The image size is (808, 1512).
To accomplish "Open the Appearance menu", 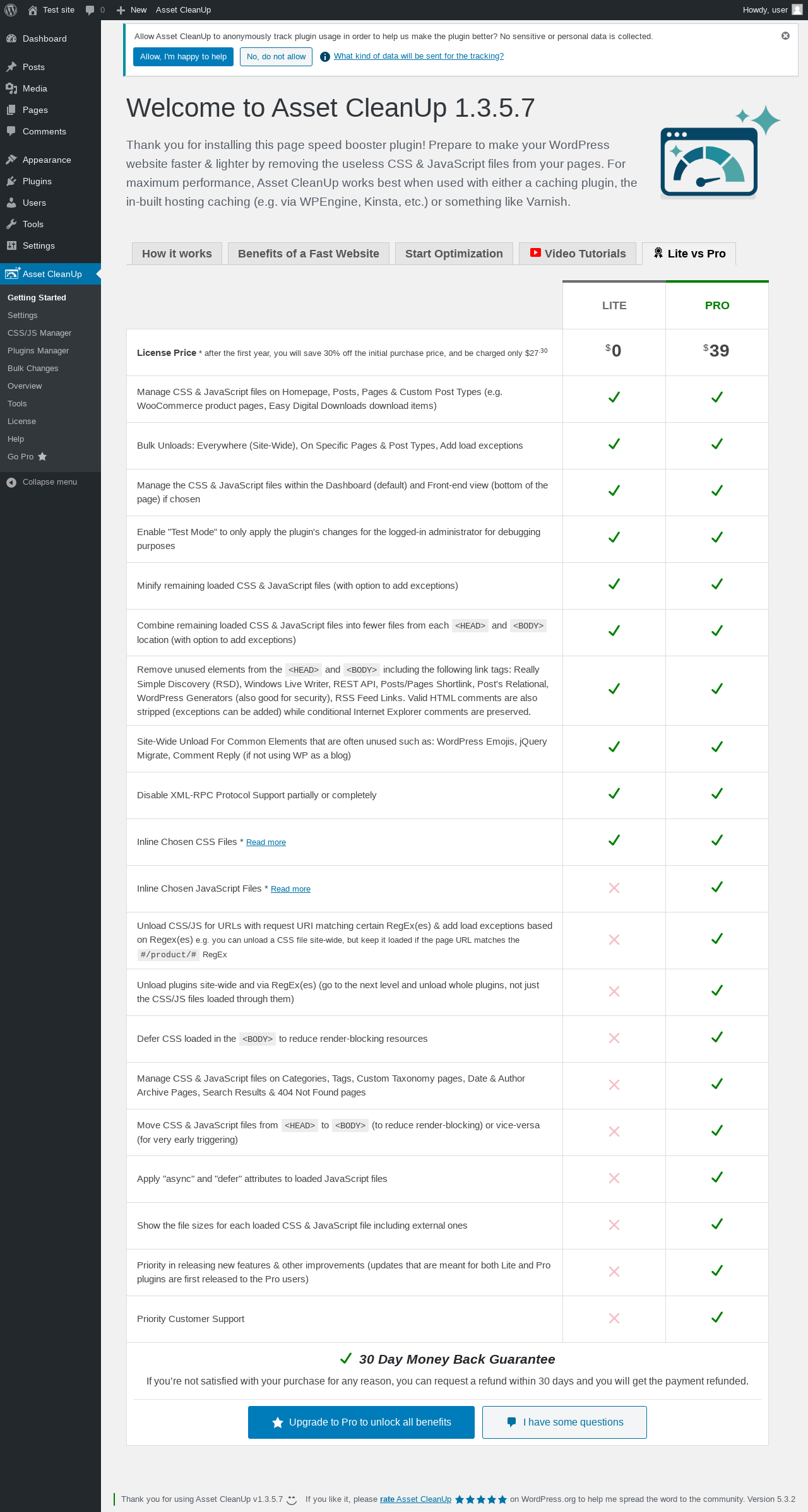I will coord(50,160).
